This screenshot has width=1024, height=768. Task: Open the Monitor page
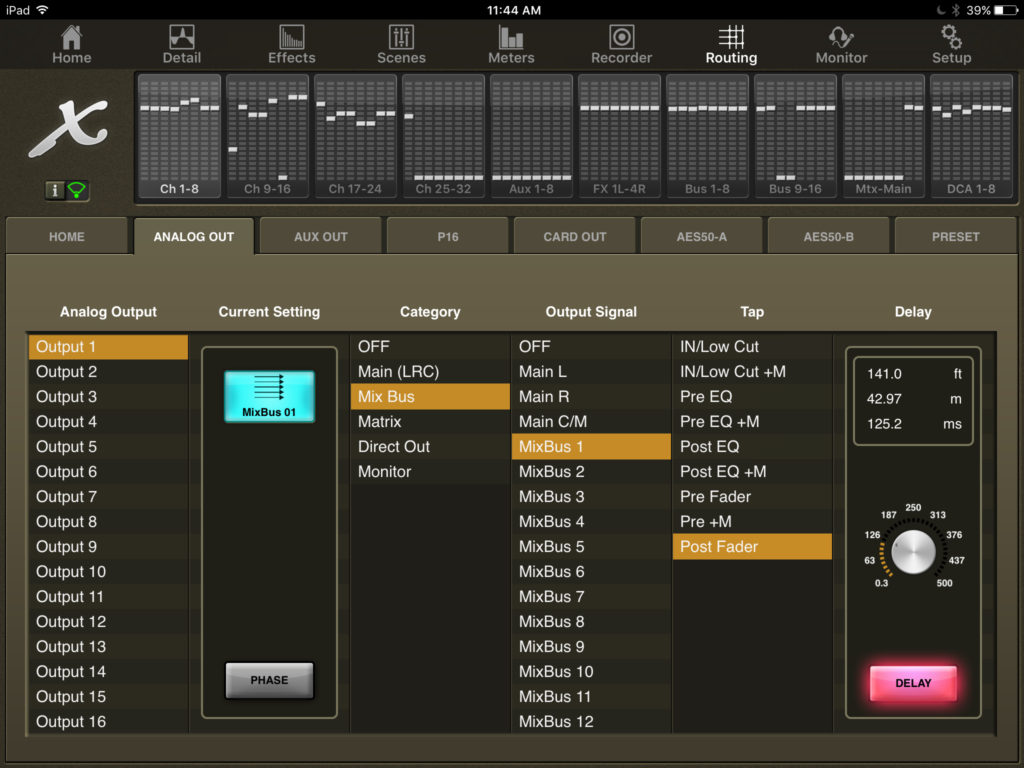(840, 44)
